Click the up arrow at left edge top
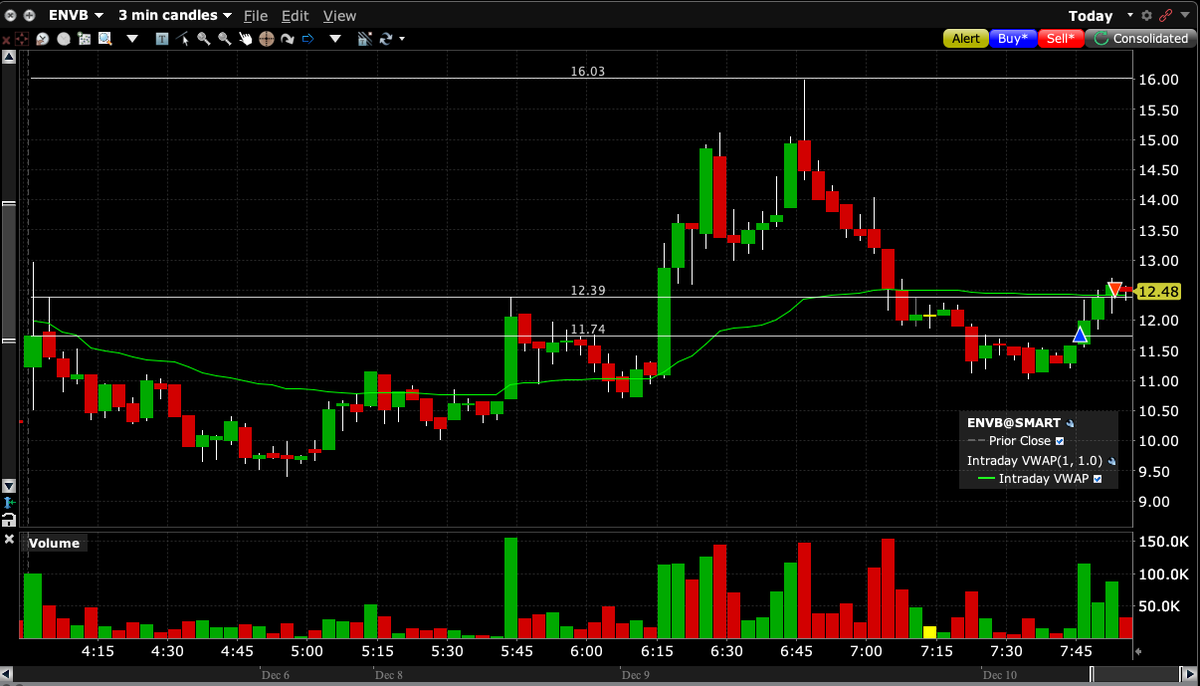 click(9, 57)
